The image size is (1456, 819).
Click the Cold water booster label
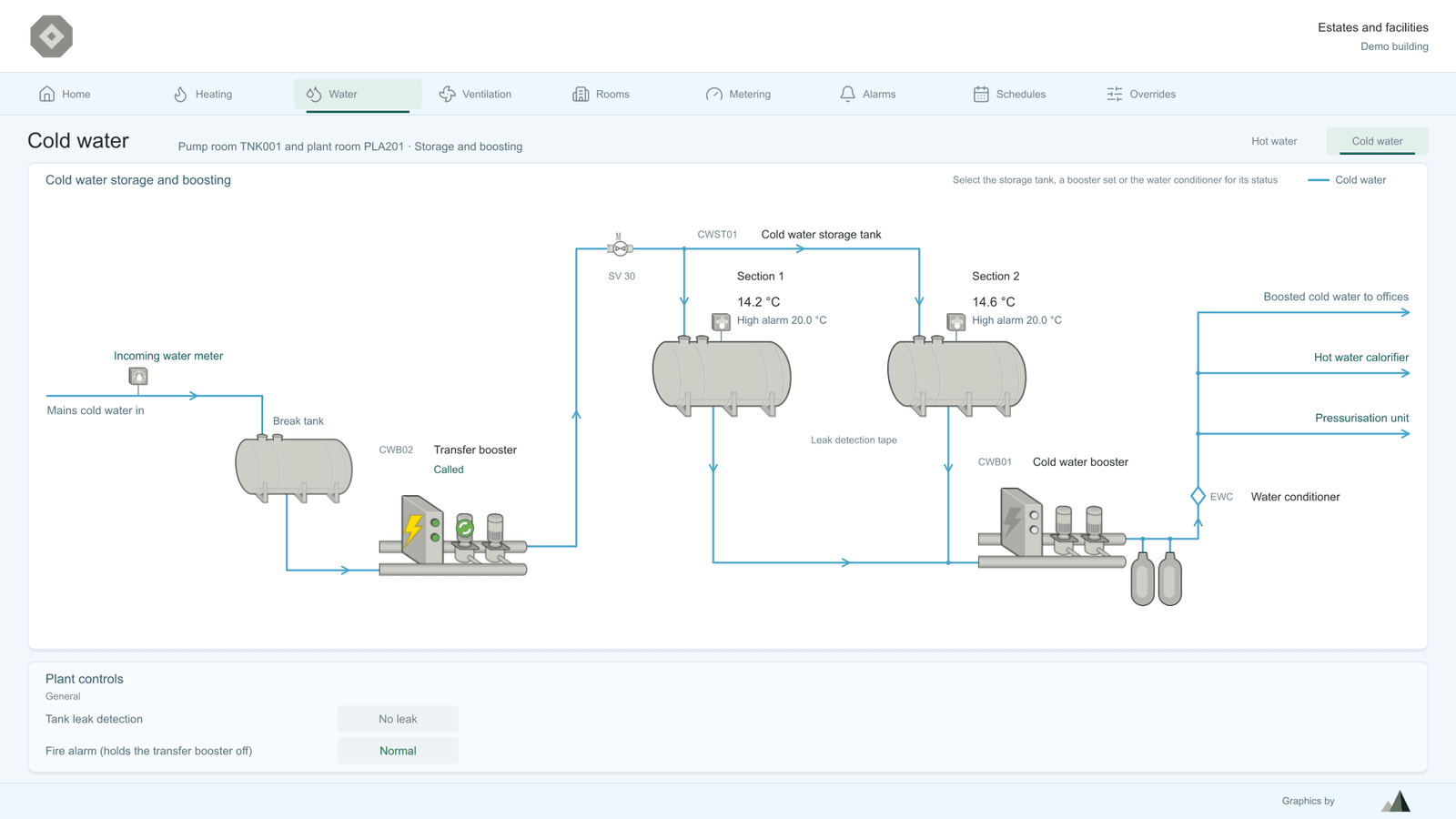click(x=1080, y=462)
